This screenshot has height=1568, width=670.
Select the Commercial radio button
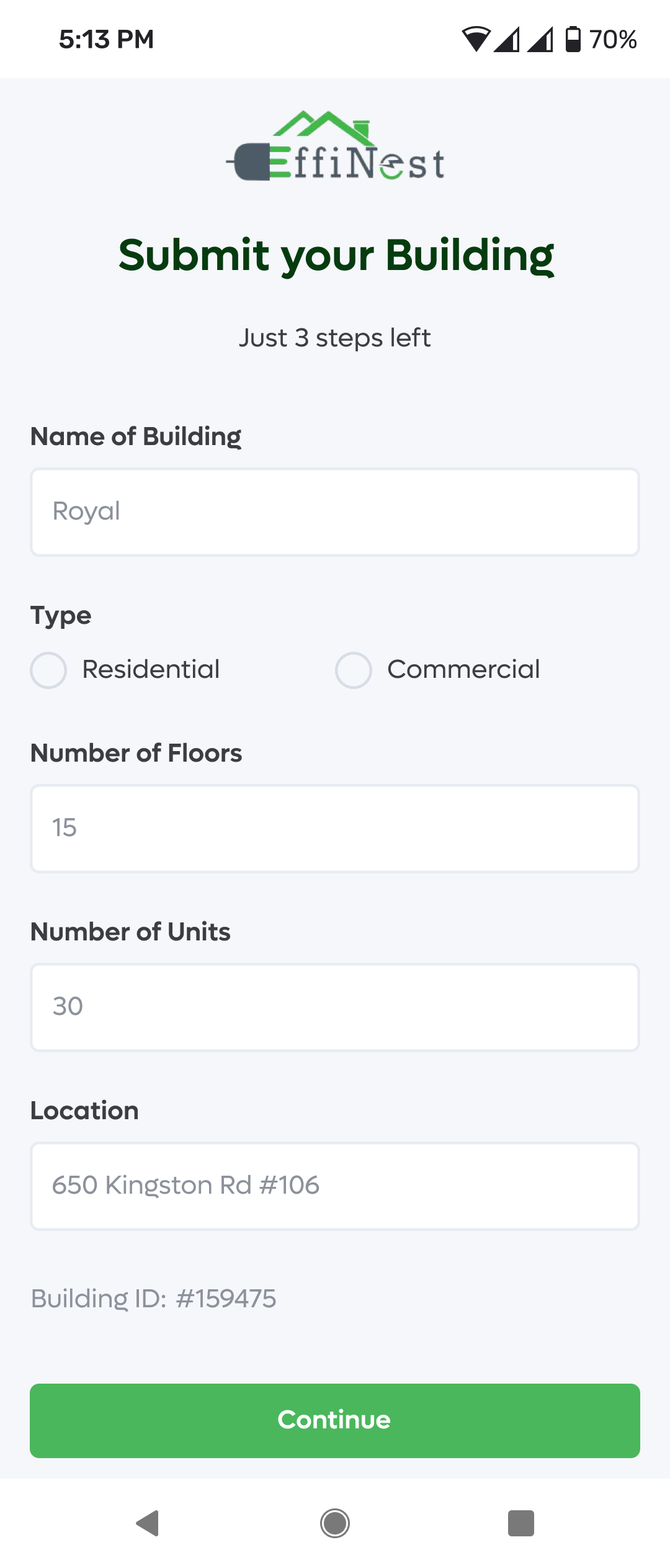point(354,670)
